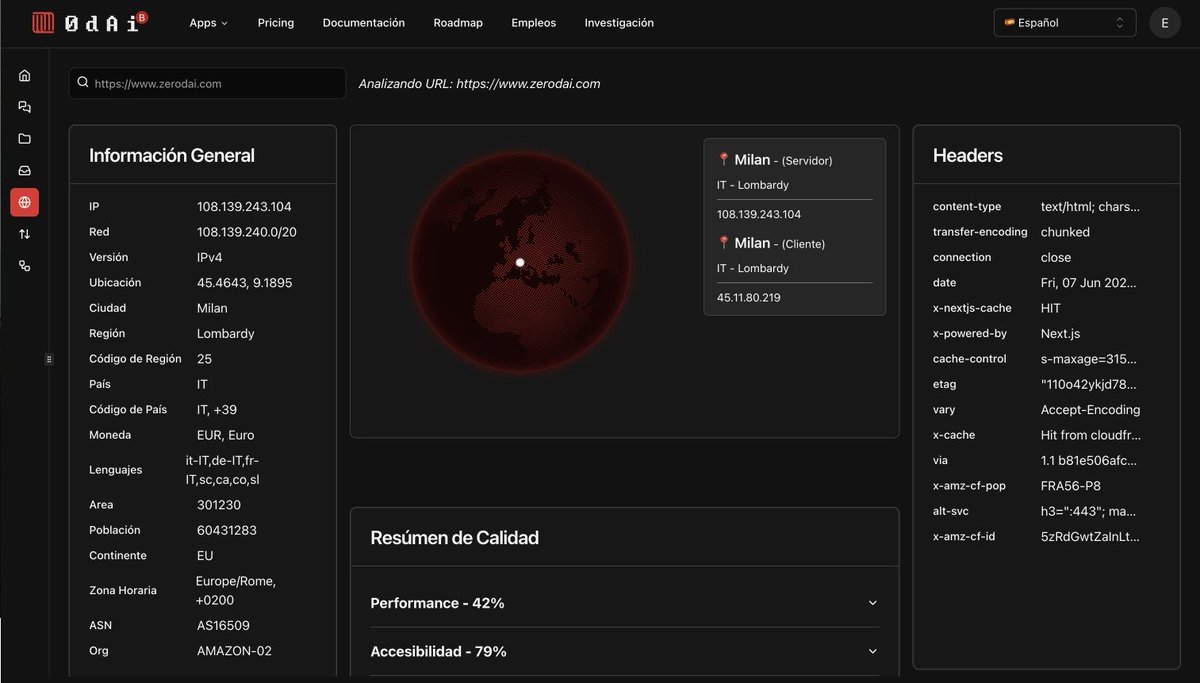Click the Milan Cliente location pin

point(724,243)
